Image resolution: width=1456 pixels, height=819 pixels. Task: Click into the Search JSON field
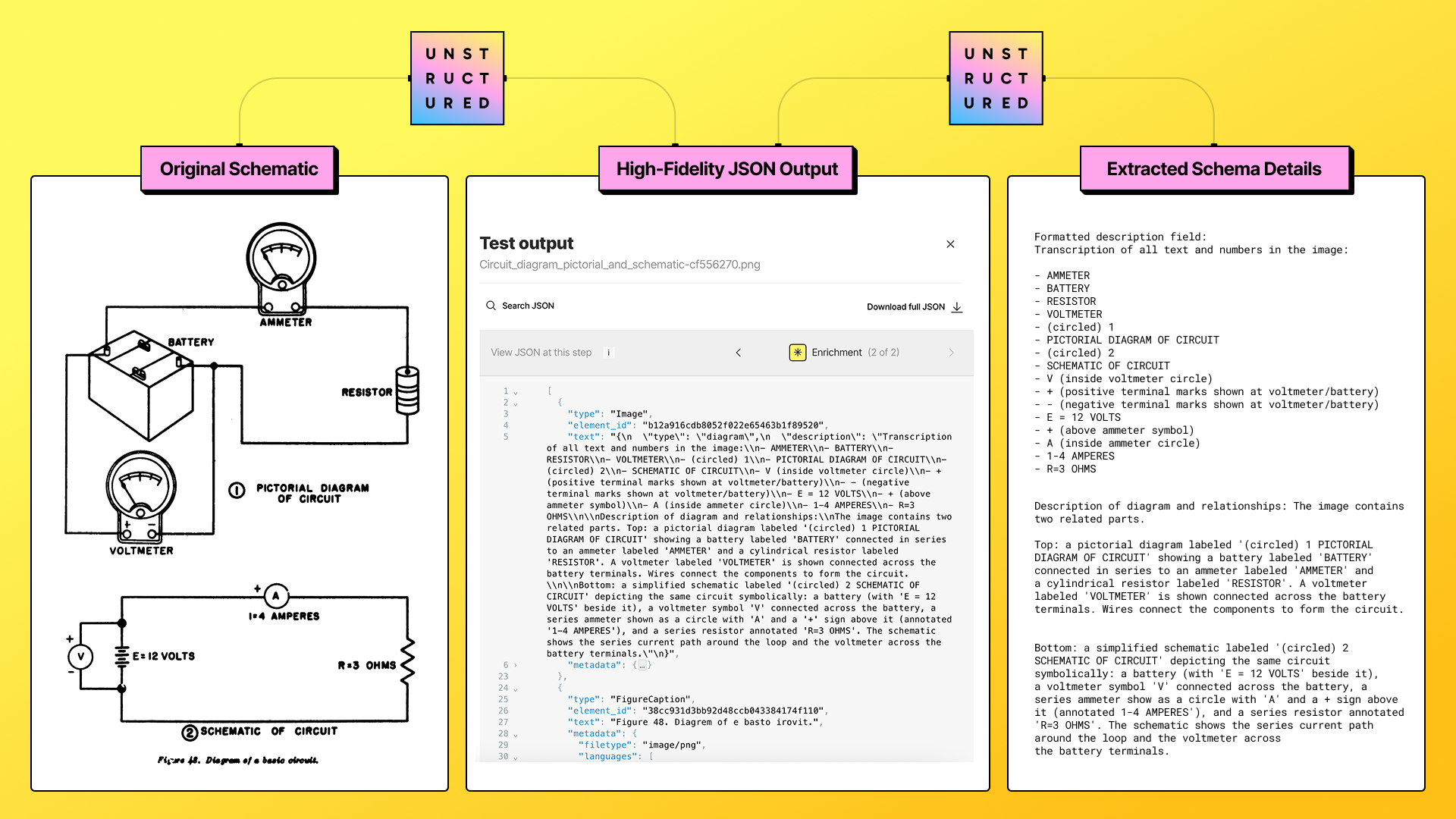529,306
